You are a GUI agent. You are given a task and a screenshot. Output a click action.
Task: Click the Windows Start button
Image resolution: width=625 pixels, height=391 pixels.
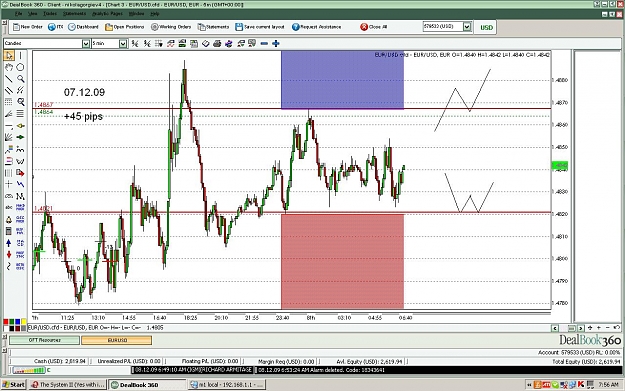pos(14,385)
